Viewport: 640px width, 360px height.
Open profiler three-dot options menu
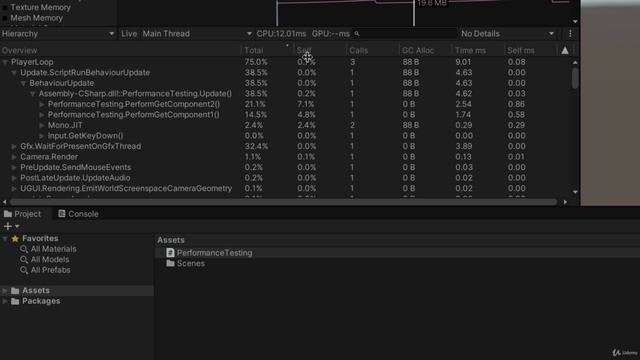click(570, 34)
